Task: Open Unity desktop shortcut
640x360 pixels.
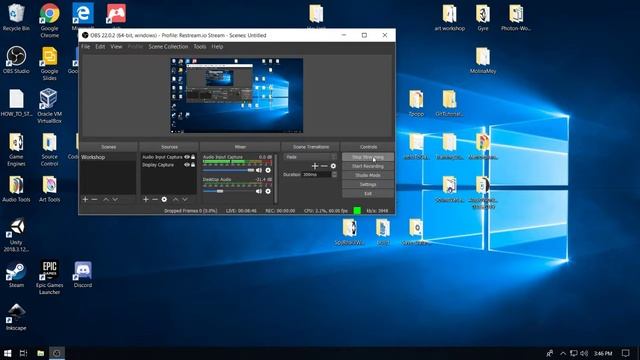Action: click(16, 235)
